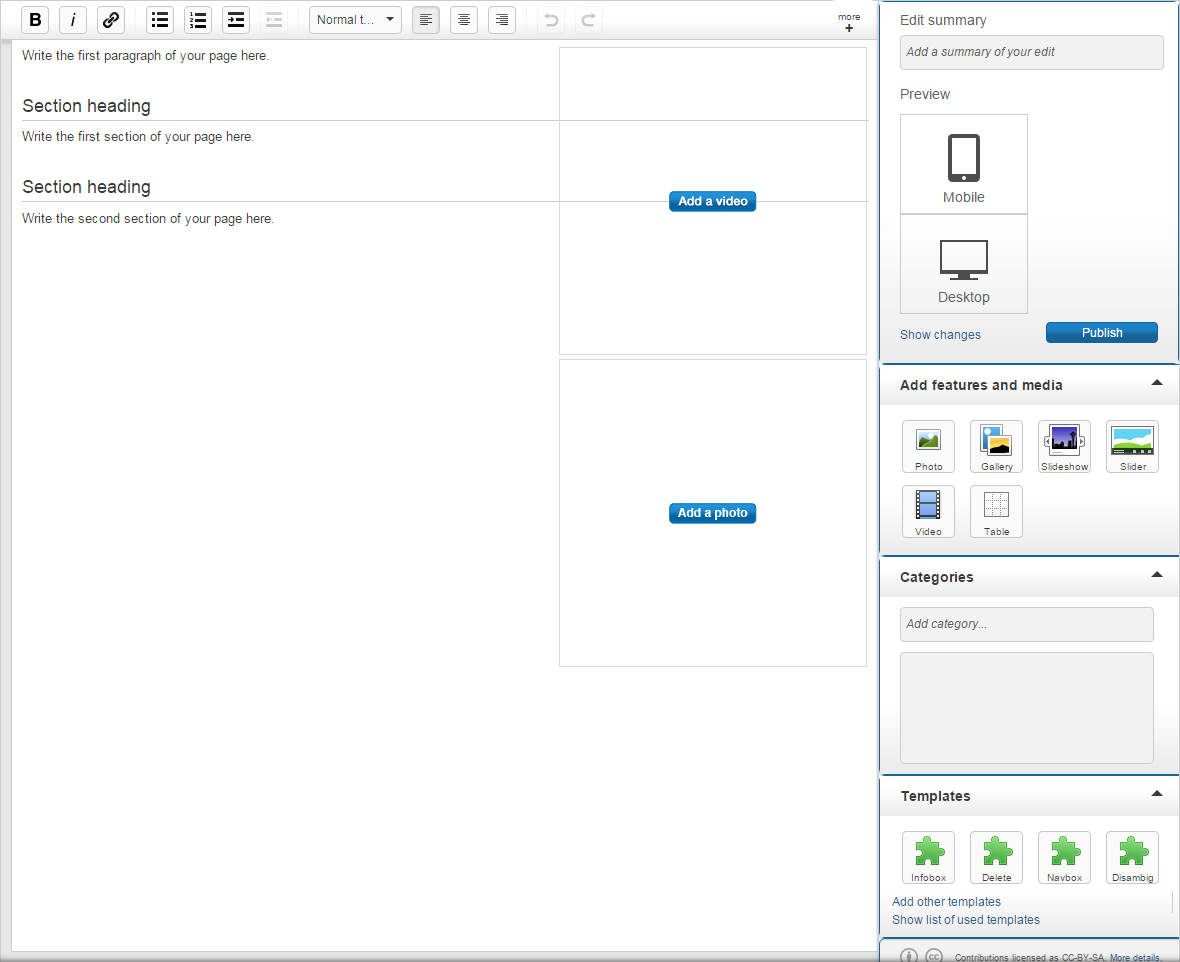
Task: Increase paragraph indent
Action: (236, 20)
